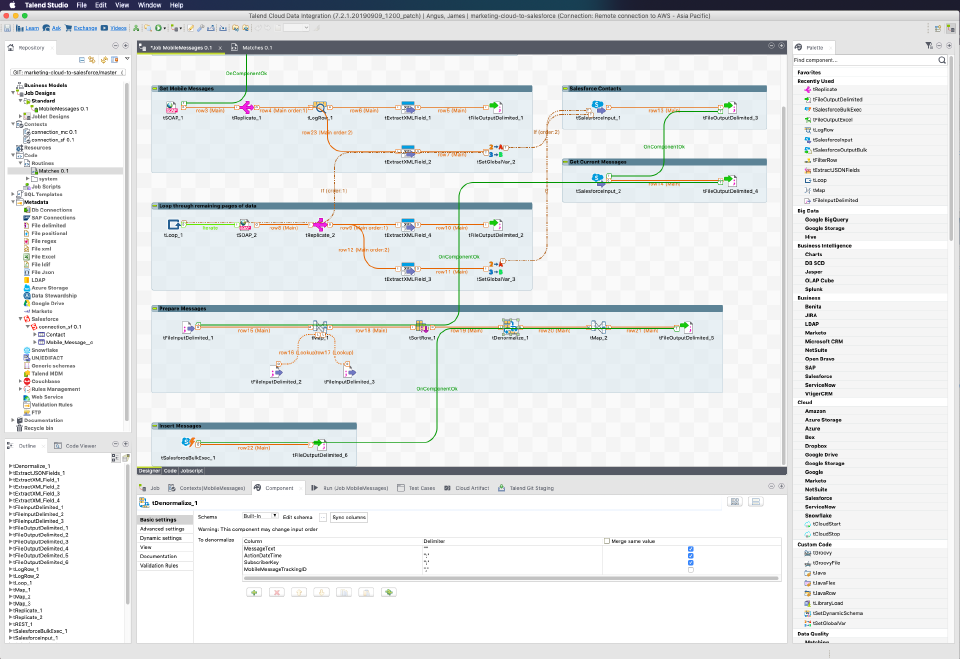960x659 pixels.
Task: Select the tLogRow_1 magnifier component
Action: click(323, 108)
